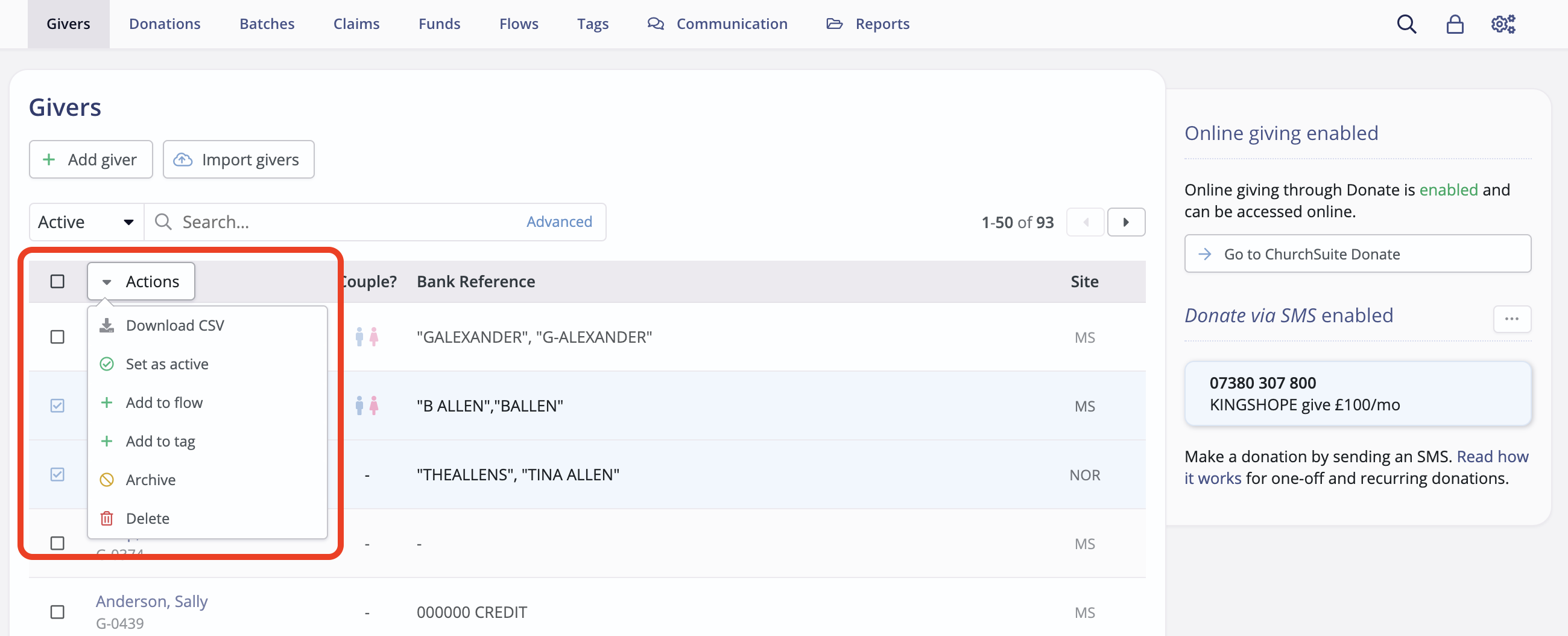The height and width of the screenshot is (636, 1568).
Task: Open the Actions dropdown
Action: pos(141,281)
